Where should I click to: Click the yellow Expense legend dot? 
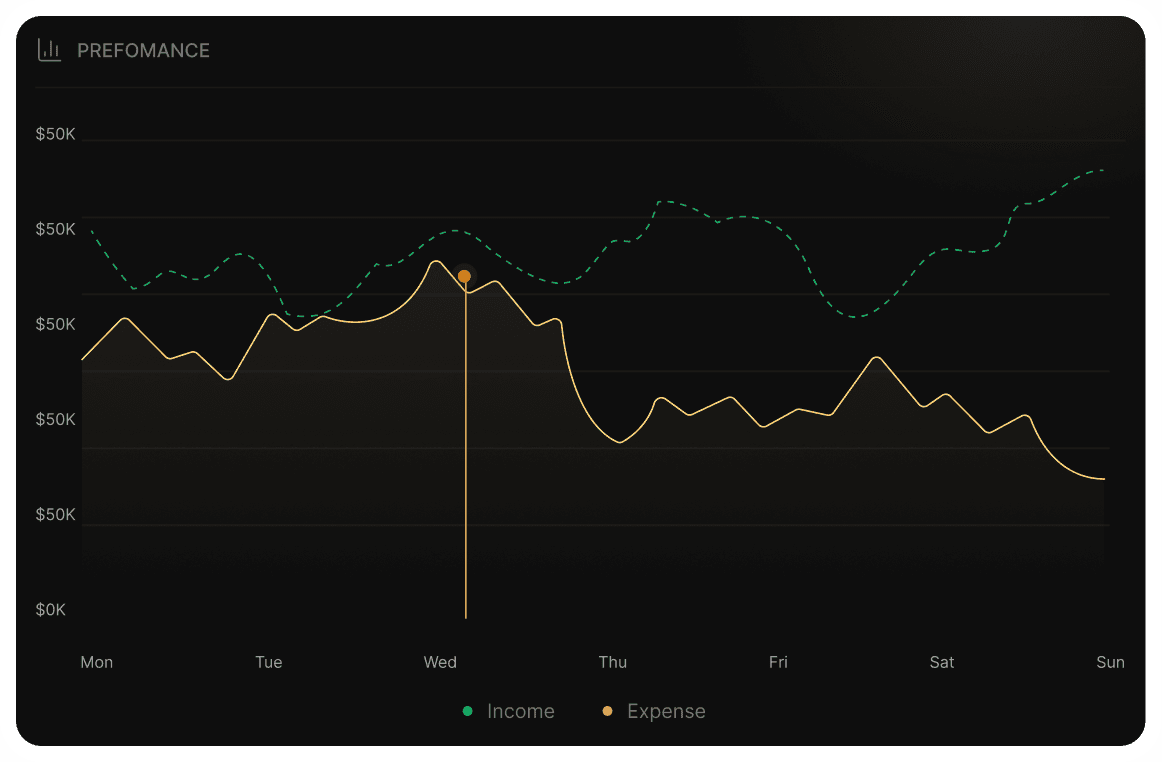607,711
